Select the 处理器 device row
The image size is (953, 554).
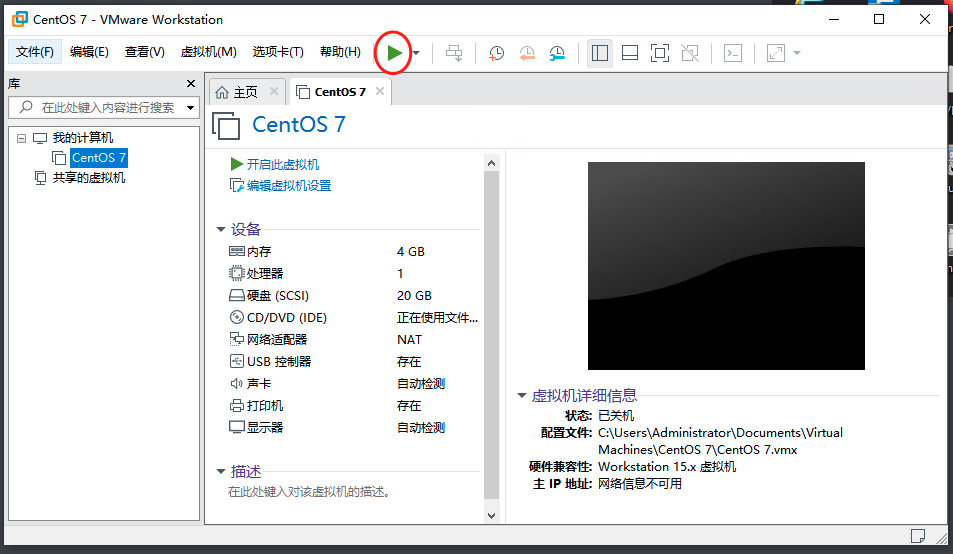[353, 273]
